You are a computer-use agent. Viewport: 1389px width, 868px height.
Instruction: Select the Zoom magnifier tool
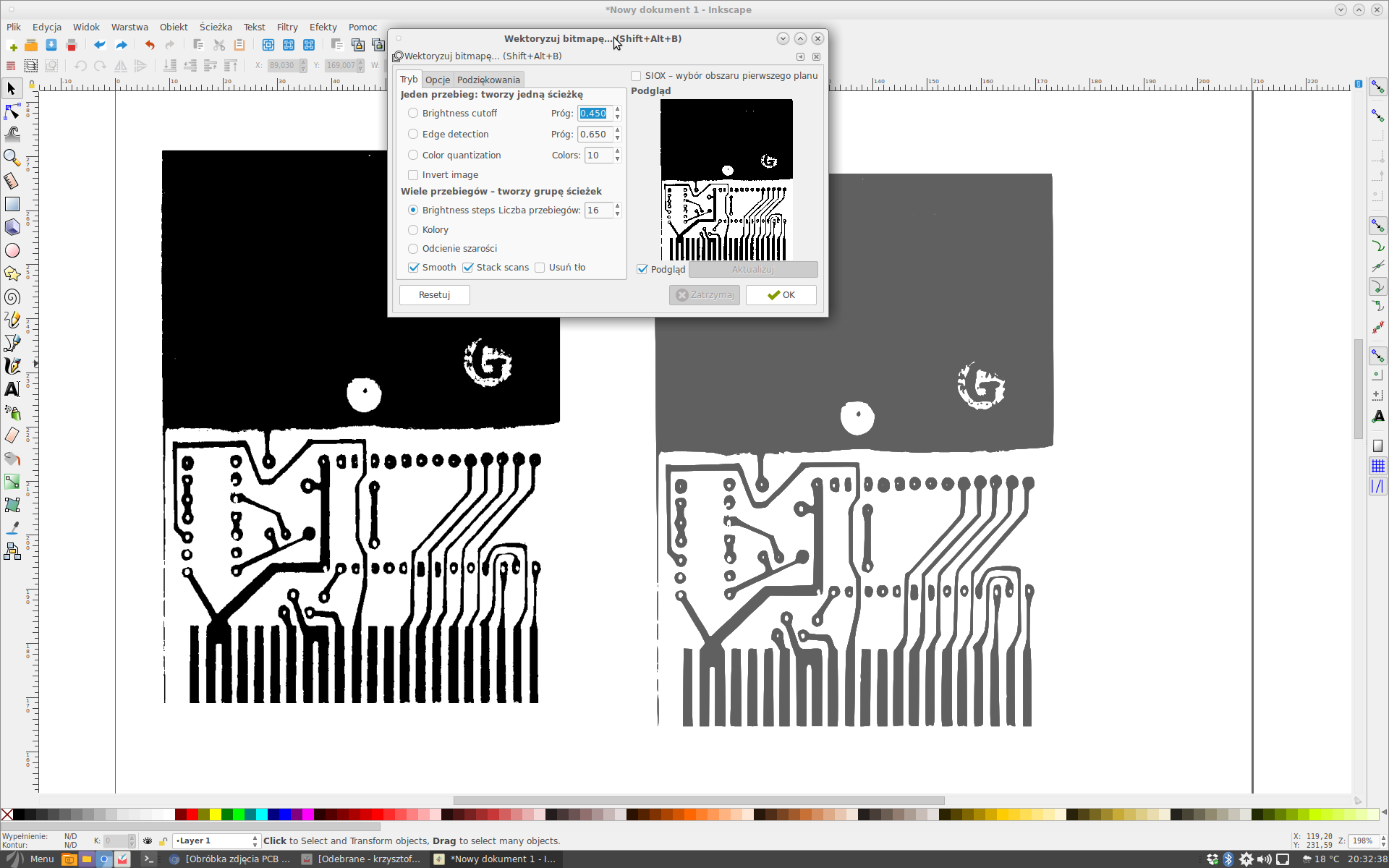[12, 158]
